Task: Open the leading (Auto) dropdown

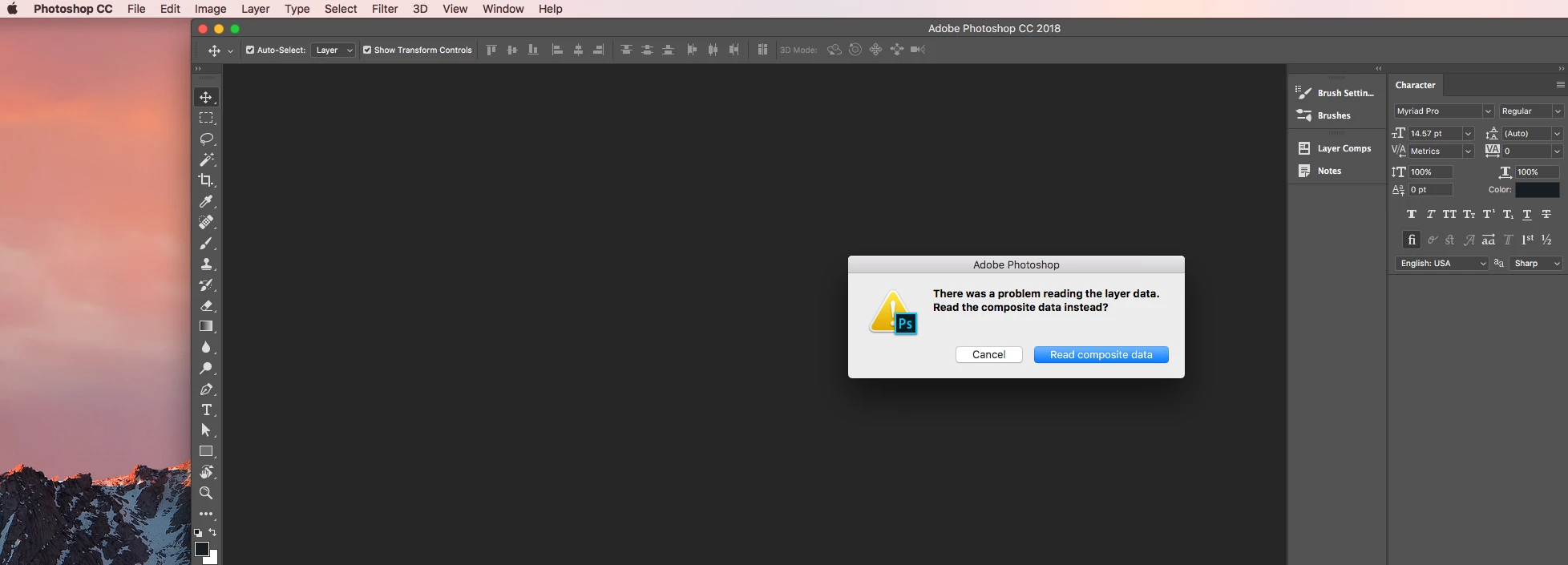Action: (x=1558, y=133)
